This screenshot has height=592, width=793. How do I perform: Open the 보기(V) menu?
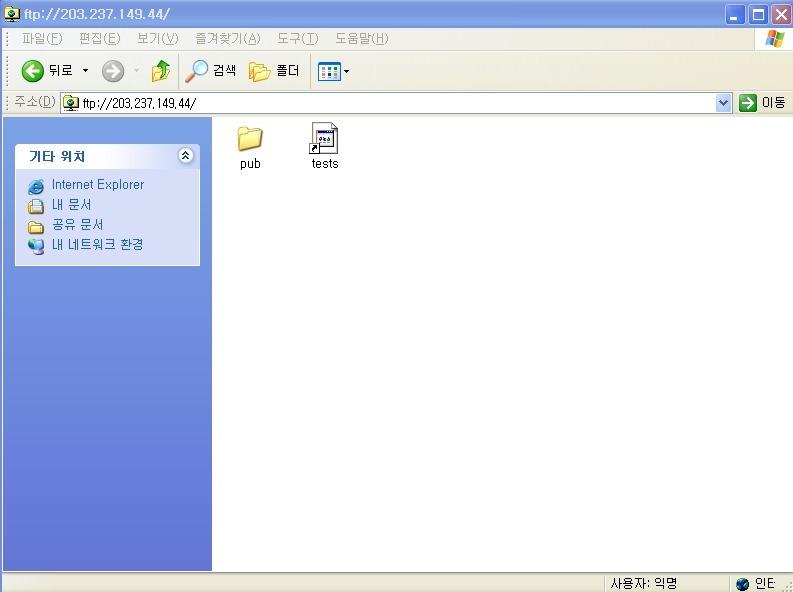[158, 38]
